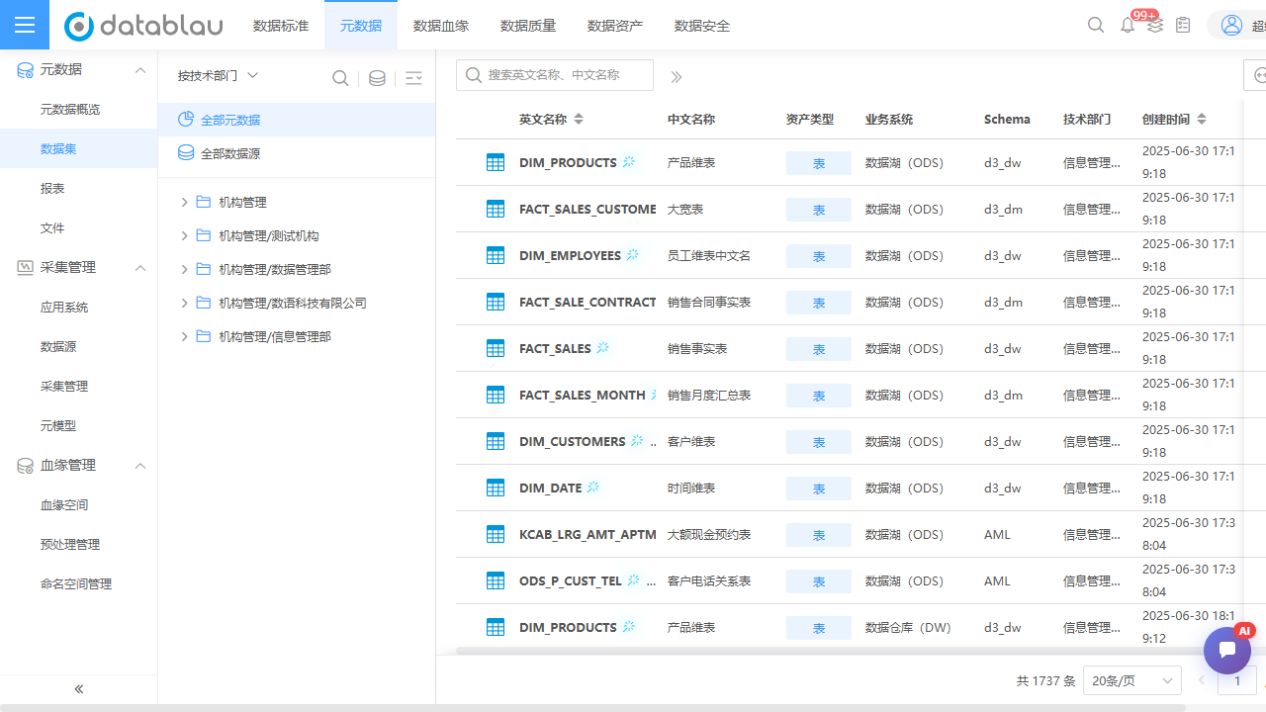Open the FACT_SALES_MONTH table link

582,395
